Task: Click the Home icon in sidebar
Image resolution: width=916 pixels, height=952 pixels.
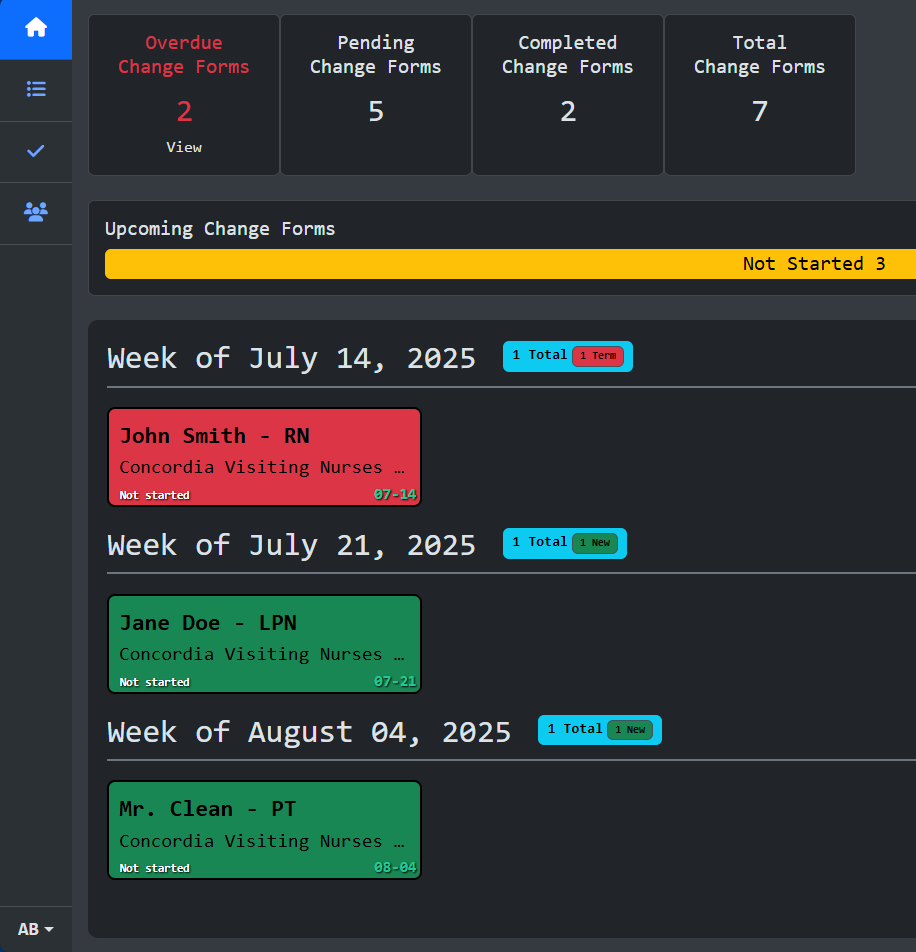Action: [x=36, y=28]
